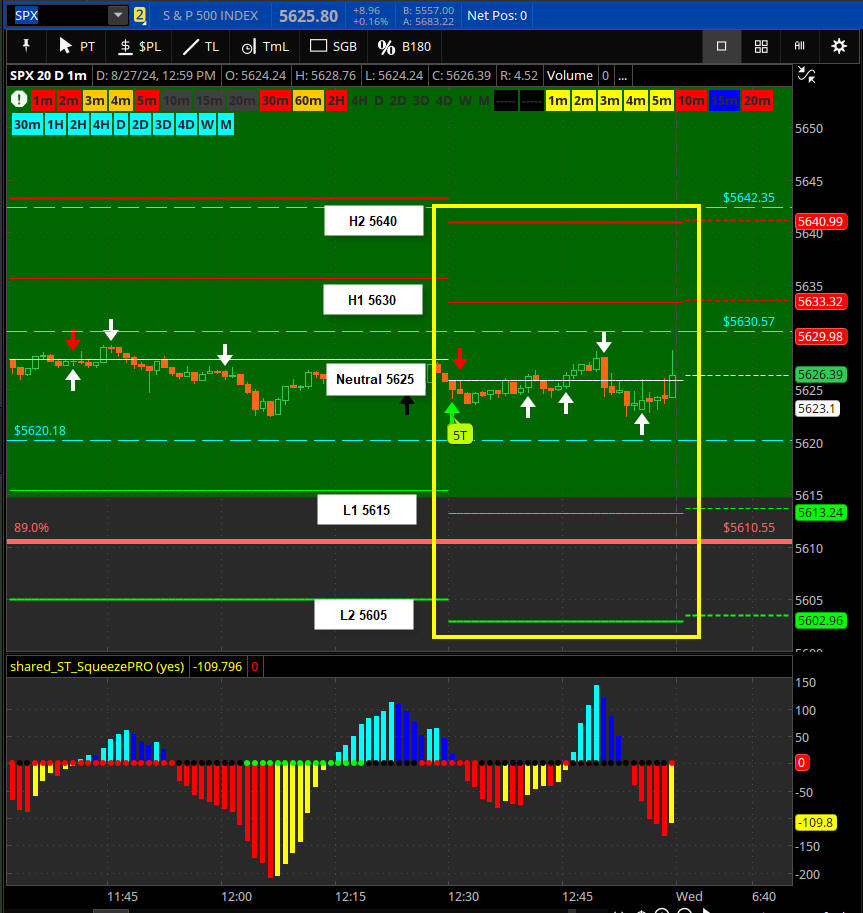Click the $5630.57 level label
Screen dimensions: 863x913
(748, 321)
